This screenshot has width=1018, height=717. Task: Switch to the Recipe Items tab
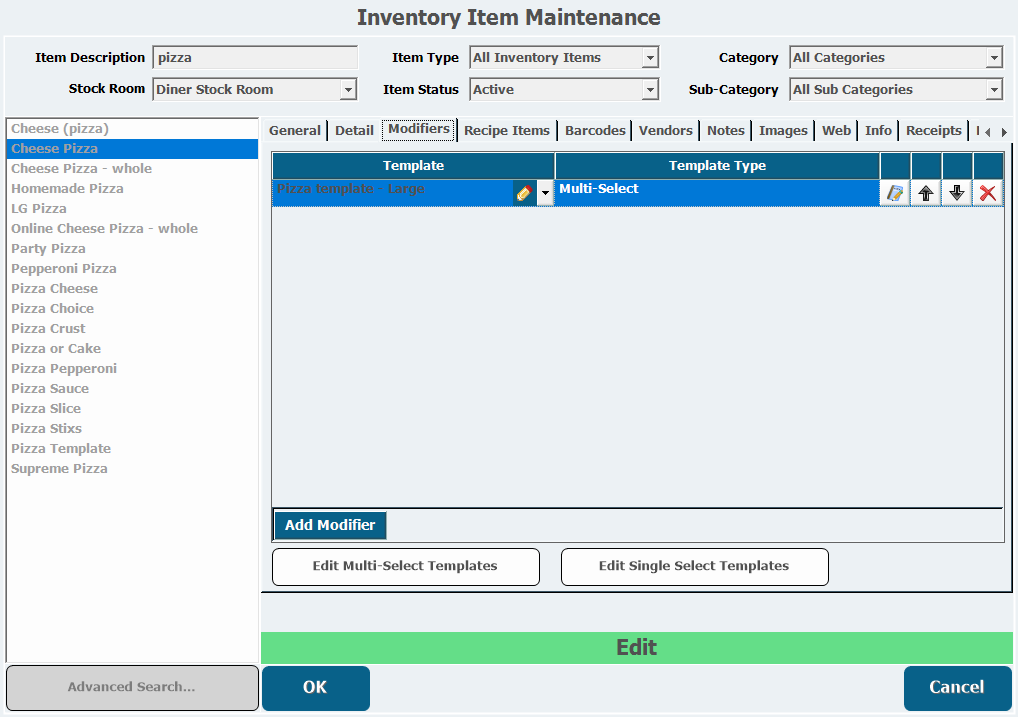pos(507,130)
